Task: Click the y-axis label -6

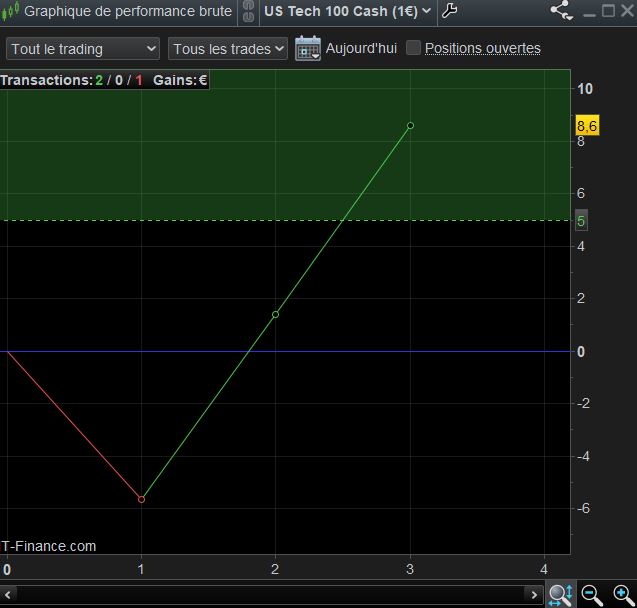Action: 584,508
